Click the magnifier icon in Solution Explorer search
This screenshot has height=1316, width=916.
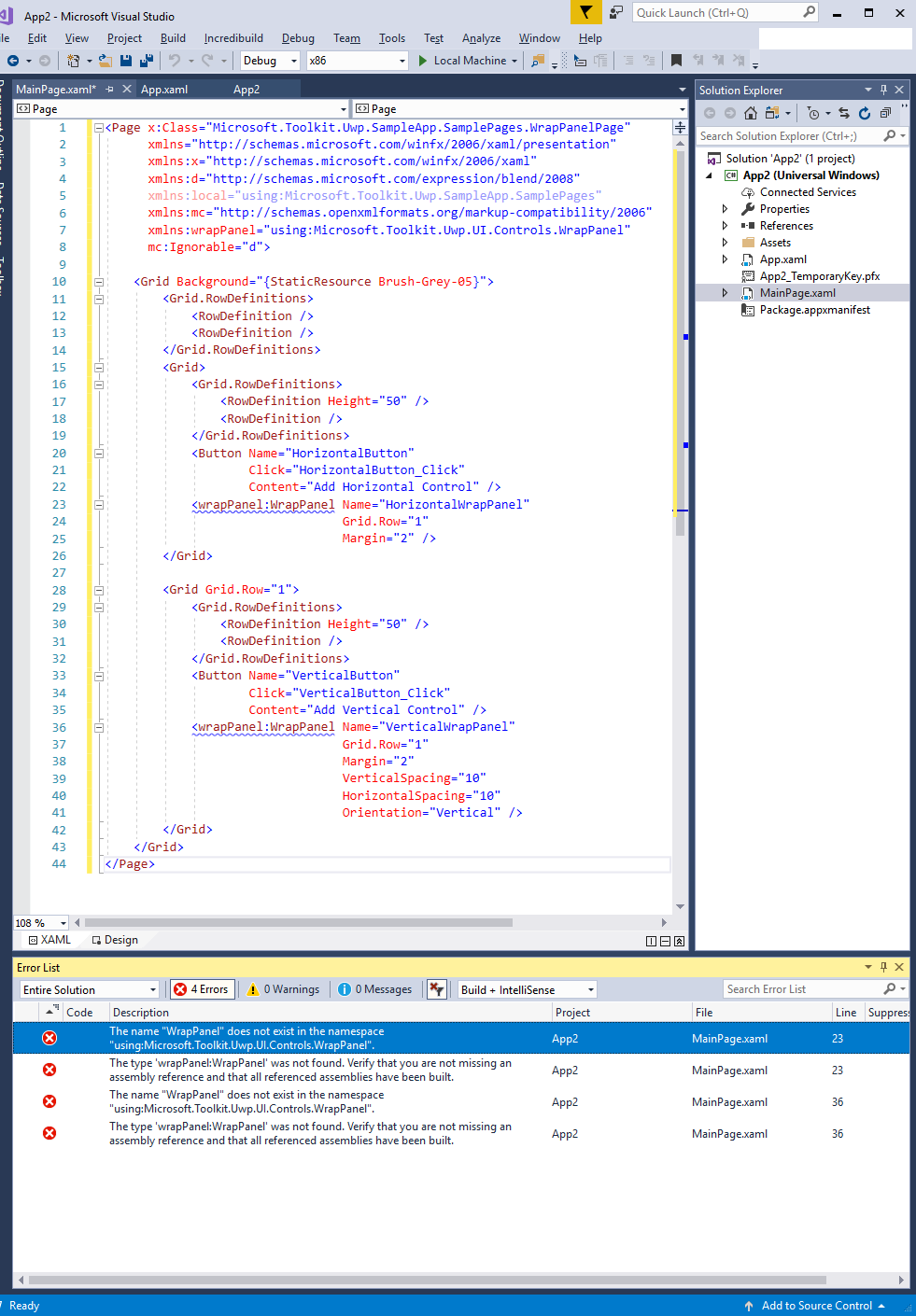coord(890,136)
